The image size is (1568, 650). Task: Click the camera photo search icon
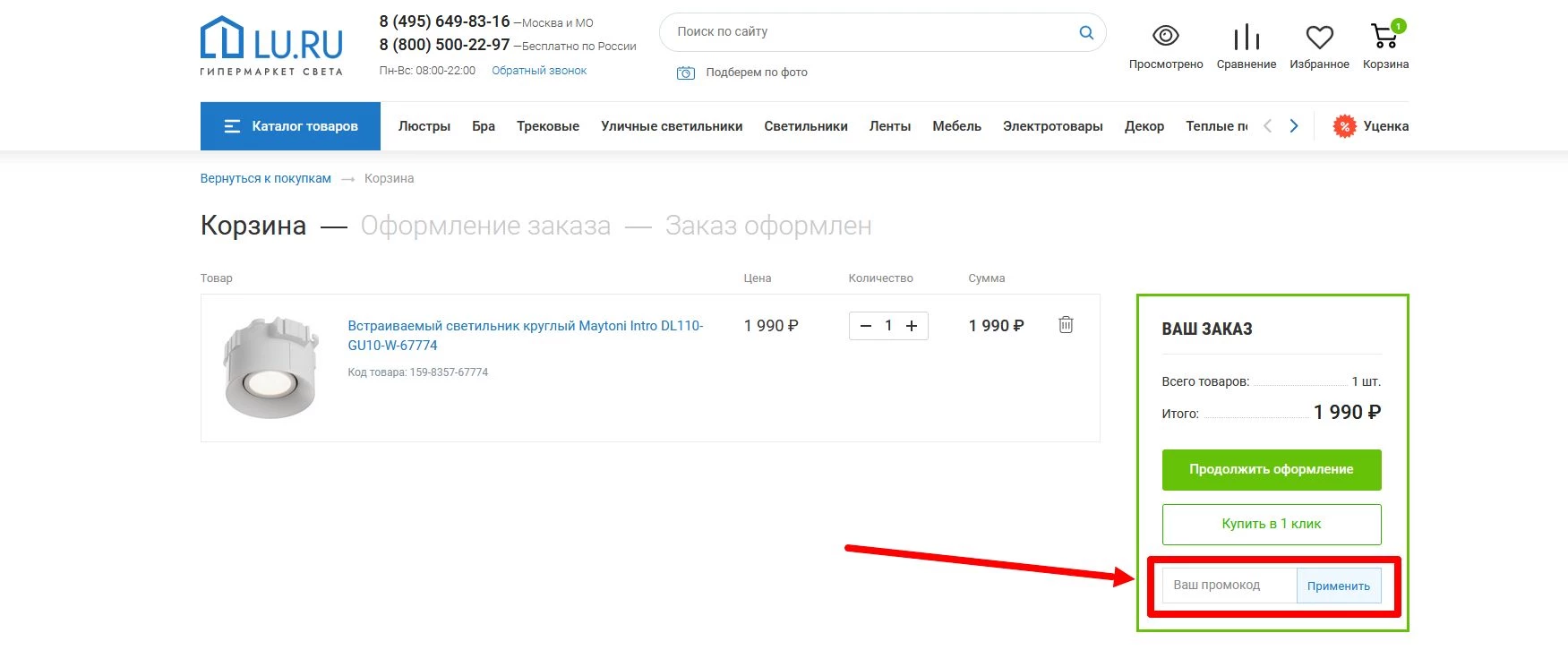point(686,73)
